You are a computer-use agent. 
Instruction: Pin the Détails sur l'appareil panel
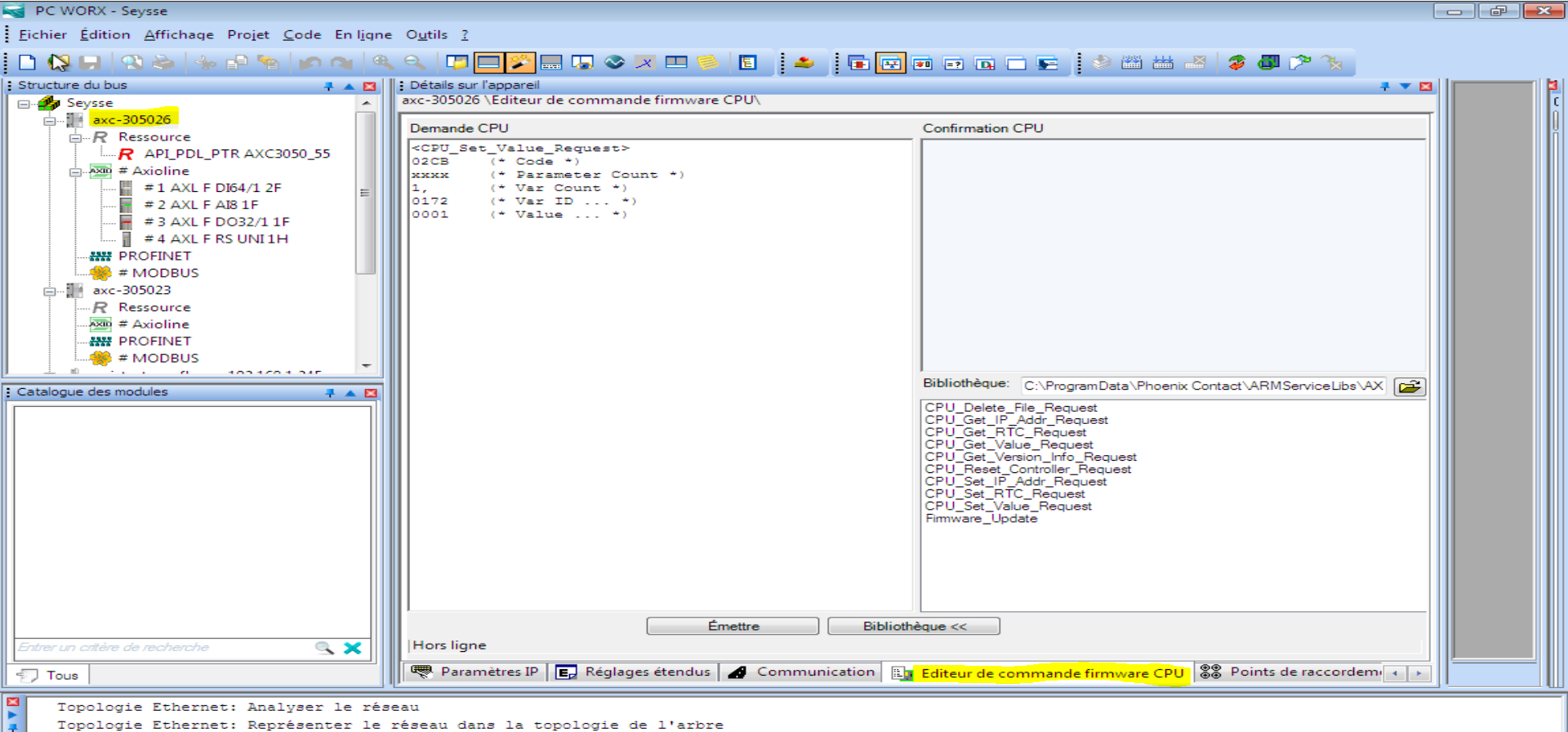[x=1384, y=86]
